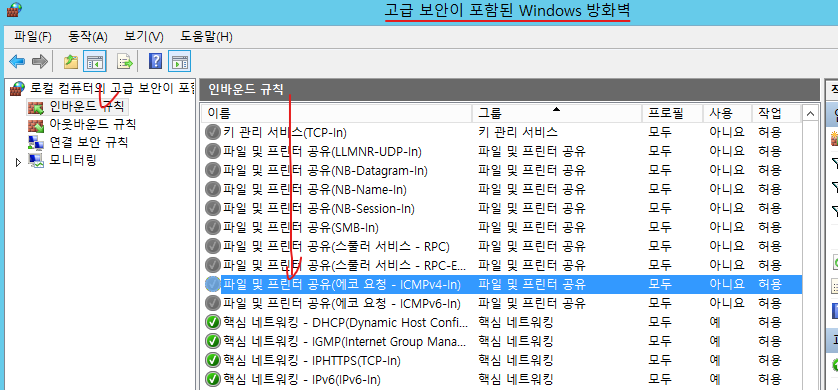The width and height of the screenshot is (838, 390).
Task: Select the 로컬 컴퓨터의 고급 보안 root node
Action: coord(112,88)
